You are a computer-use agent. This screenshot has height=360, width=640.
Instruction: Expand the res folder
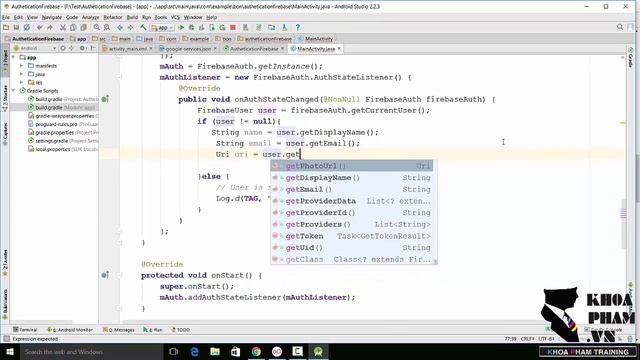(x=22, y=82)
